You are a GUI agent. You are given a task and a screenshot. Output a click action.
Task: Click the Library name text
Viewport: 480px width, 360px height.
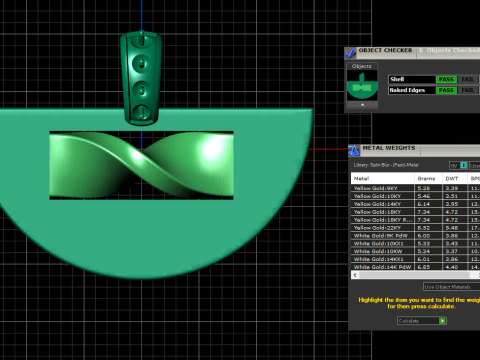386,165
